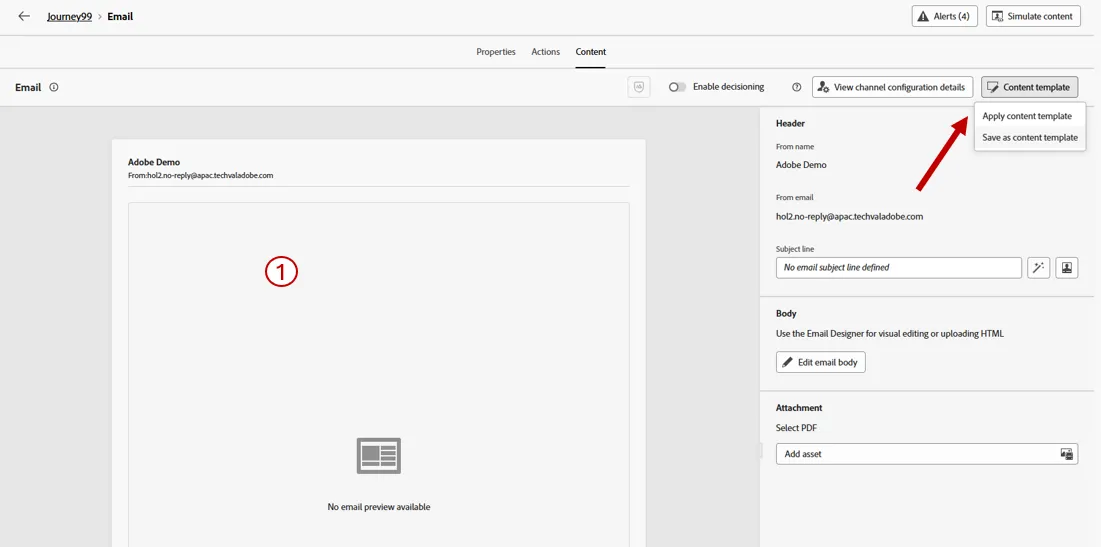Open the help question mark icon
1101x547 pixels.
tap(796, 88)
